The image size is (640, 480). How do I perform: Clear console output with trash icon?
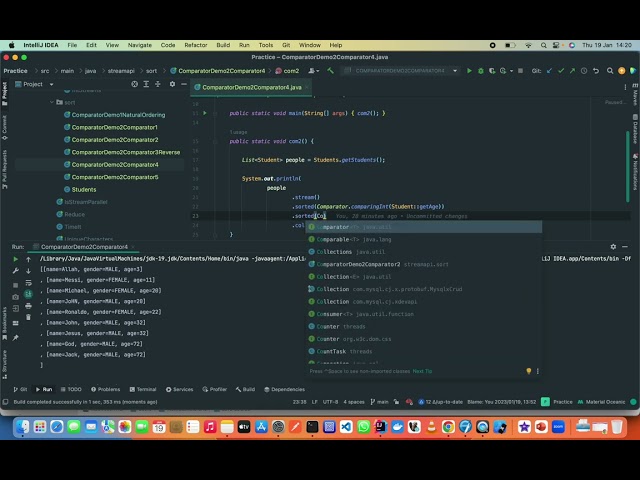(x=28, y=317)
